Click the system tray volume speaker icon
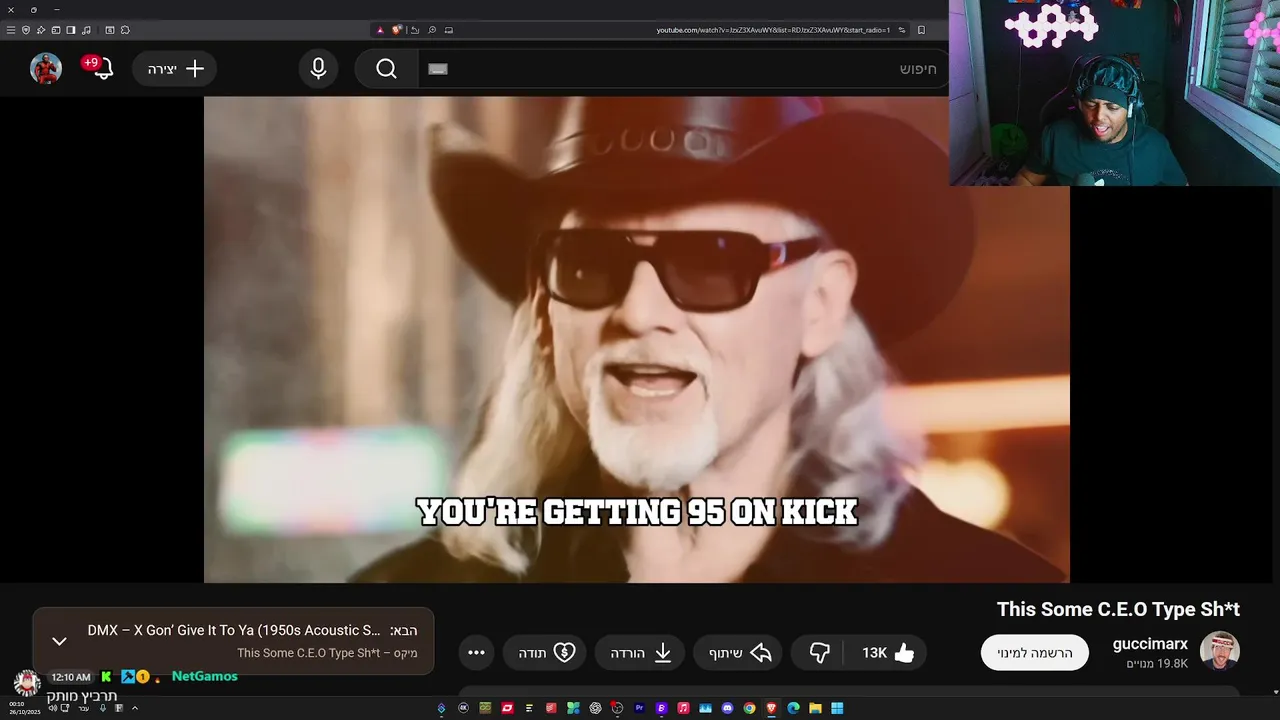1280x720 pixels. click(x=52, y=708)
